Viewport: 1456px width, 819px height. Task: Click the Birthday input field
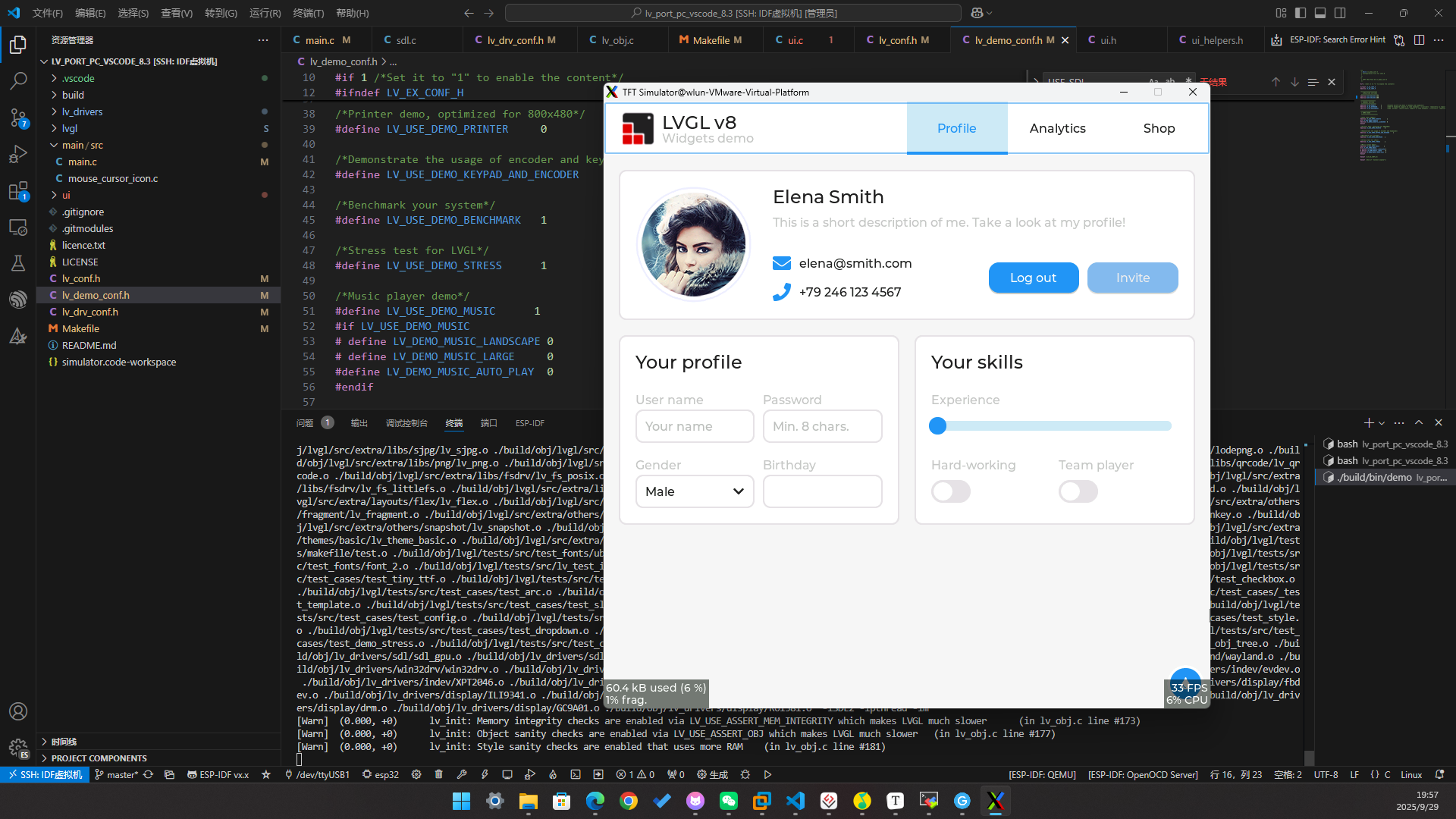coord(822,491)
